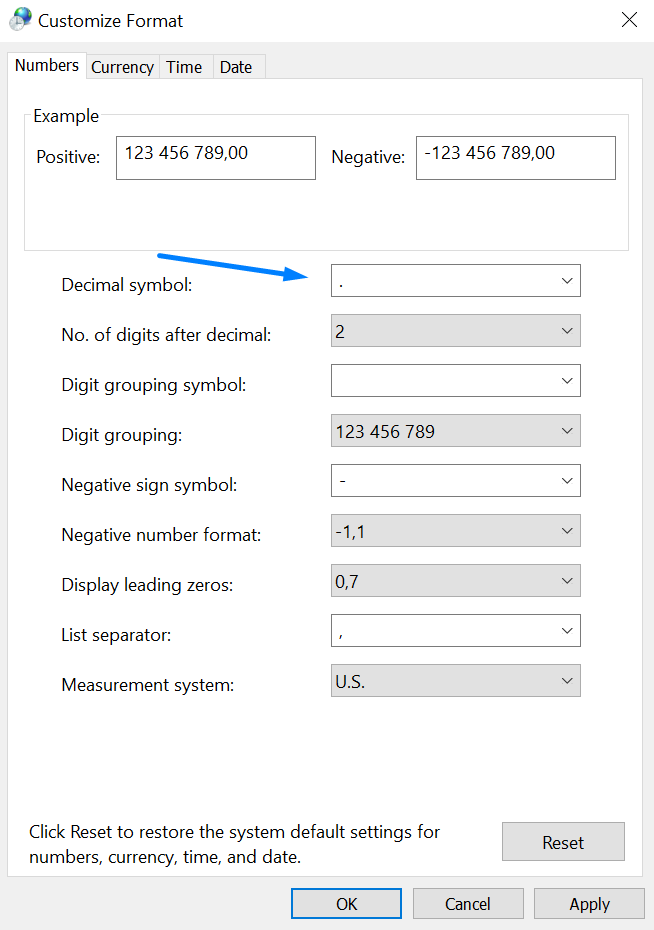Click the Positive example field

click(x=215, y=158)
